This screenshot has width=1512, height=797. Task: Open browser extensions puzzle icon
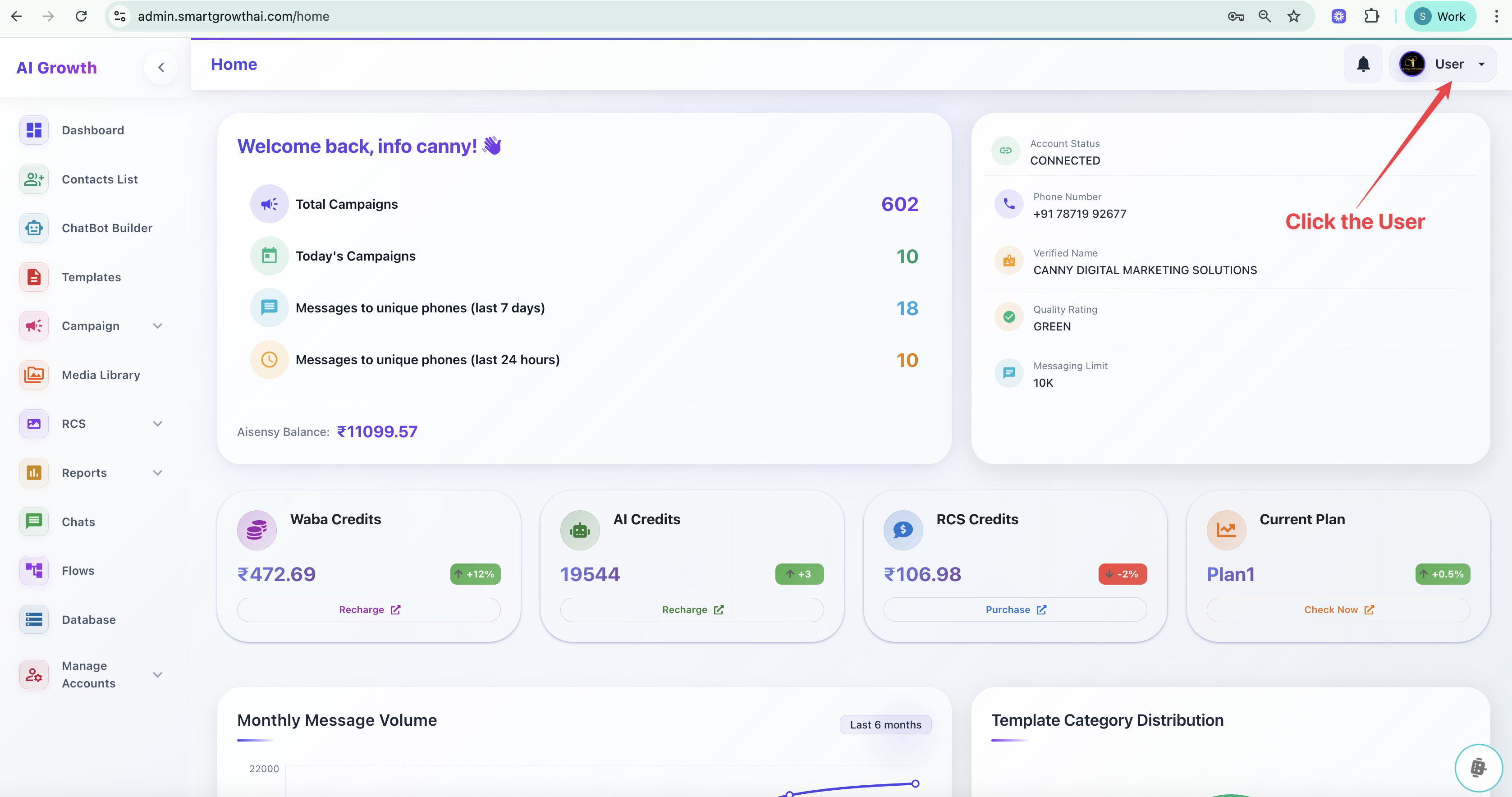pyautogui.click(x=1372, y=16)
